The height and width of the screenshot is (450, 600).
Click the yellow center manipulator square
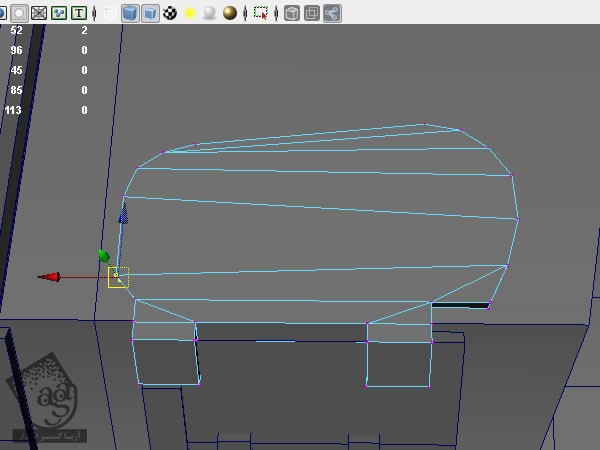click(118, 277)
